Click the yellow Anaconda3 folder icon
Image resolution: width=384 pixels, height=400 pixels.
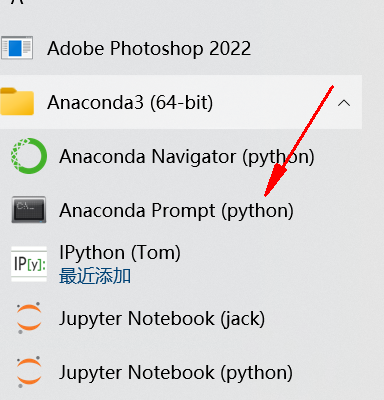coord(17,101)
